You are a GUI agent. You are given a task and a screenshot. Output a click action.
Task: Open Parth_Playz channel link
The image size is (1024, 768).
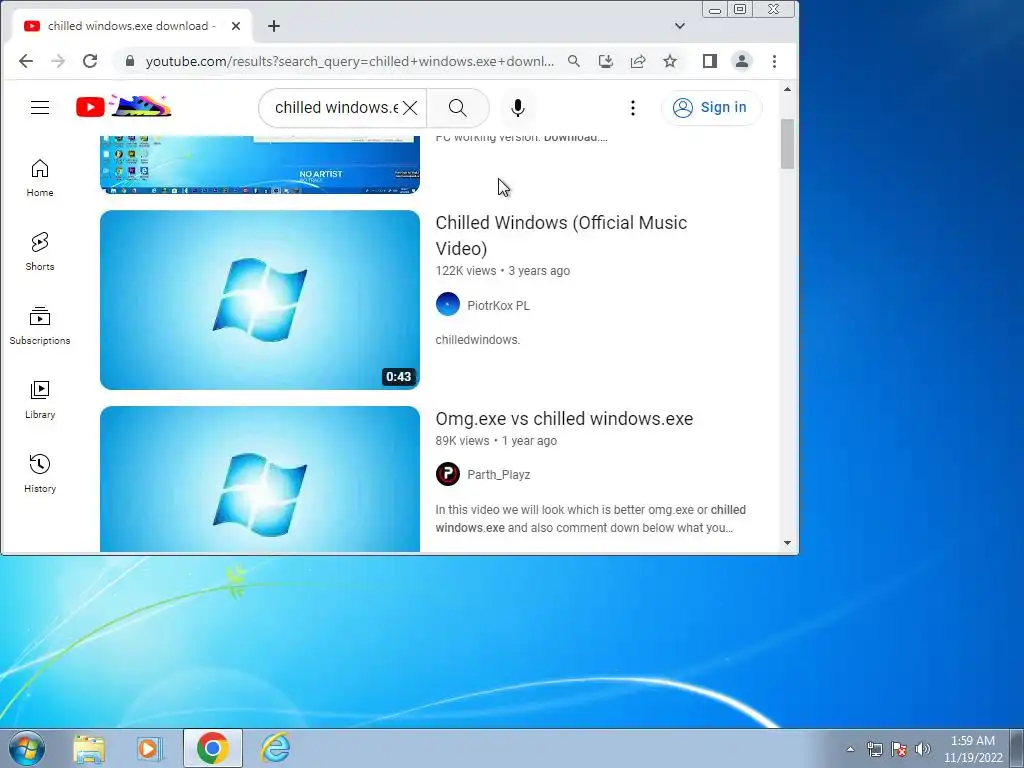(x=498, y=475)
